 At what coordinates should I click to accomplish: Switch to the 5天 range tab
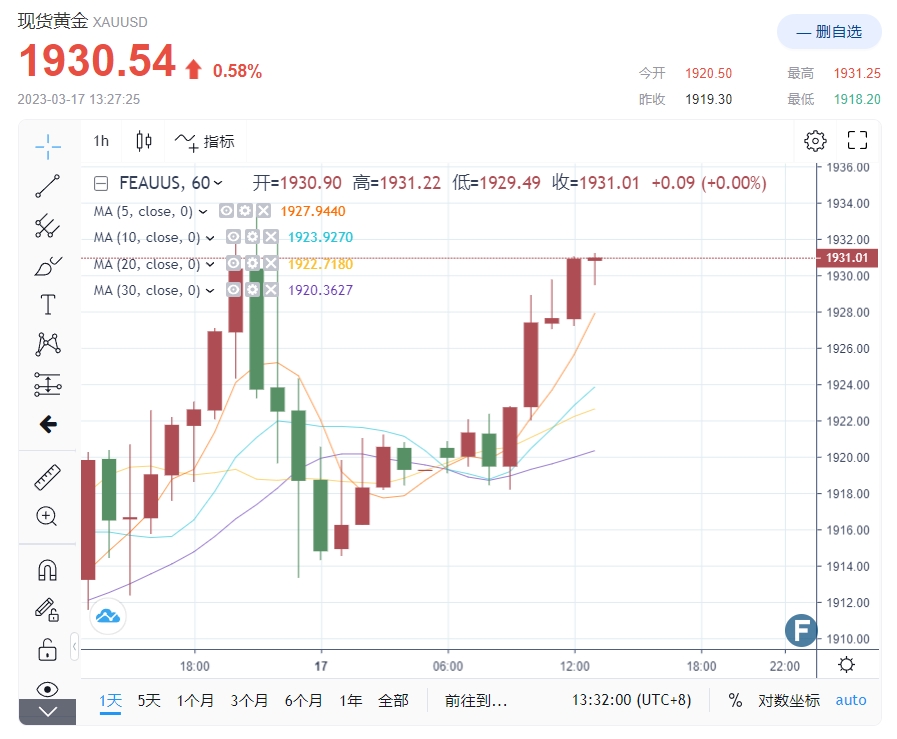pyautogui.click(x=146, y=701)
